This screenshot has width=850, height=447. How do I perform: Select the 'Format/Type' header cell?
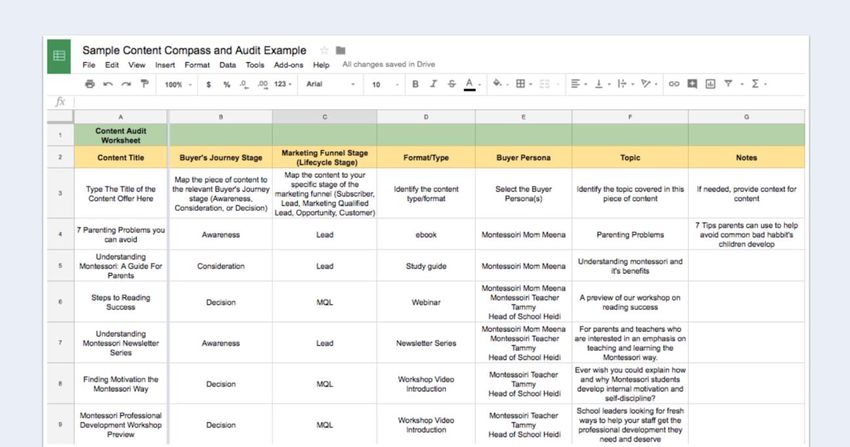pyautogui.click(x=426, y=158)
